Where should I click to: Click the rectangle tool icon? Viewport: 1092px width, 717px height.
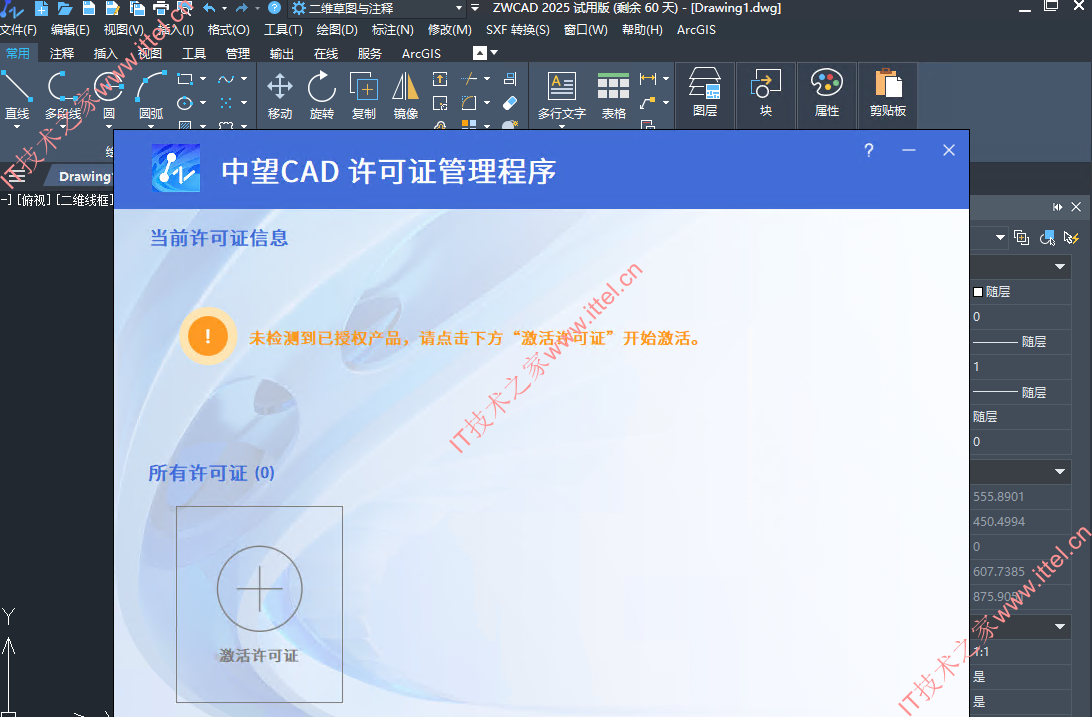(x=185, y=79)
